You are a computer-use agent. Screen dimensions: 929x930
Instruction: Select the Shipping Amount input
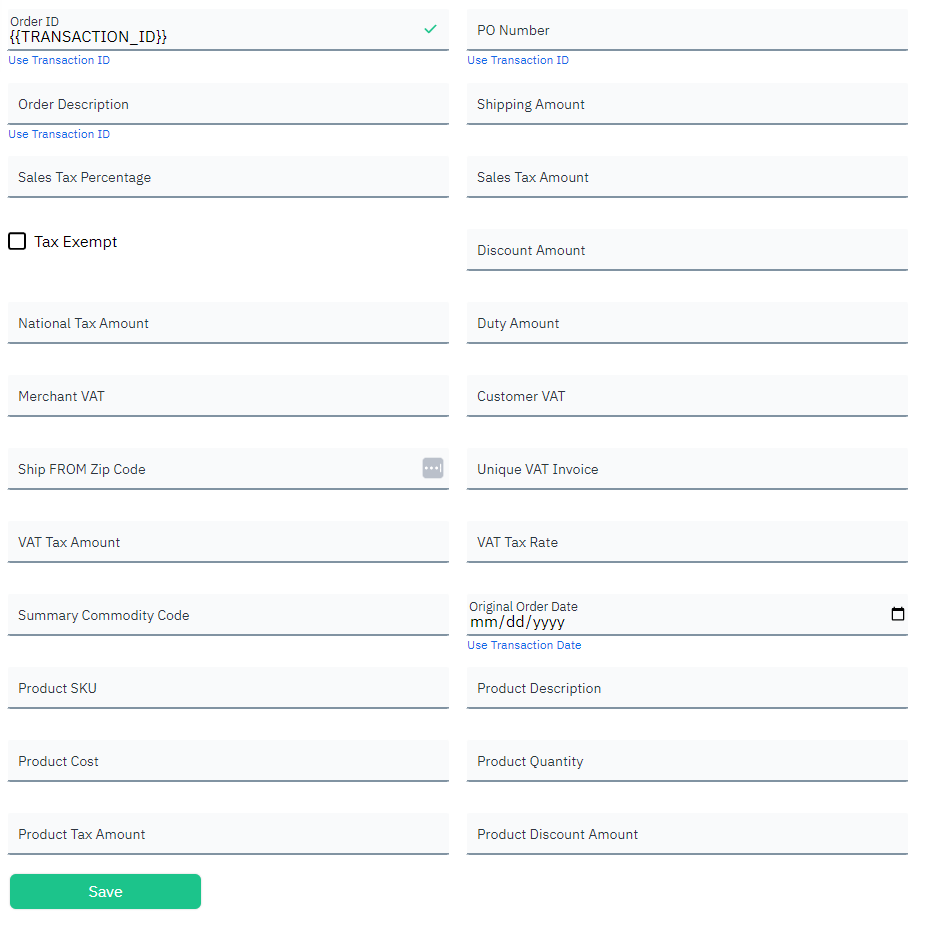[687, 104]
